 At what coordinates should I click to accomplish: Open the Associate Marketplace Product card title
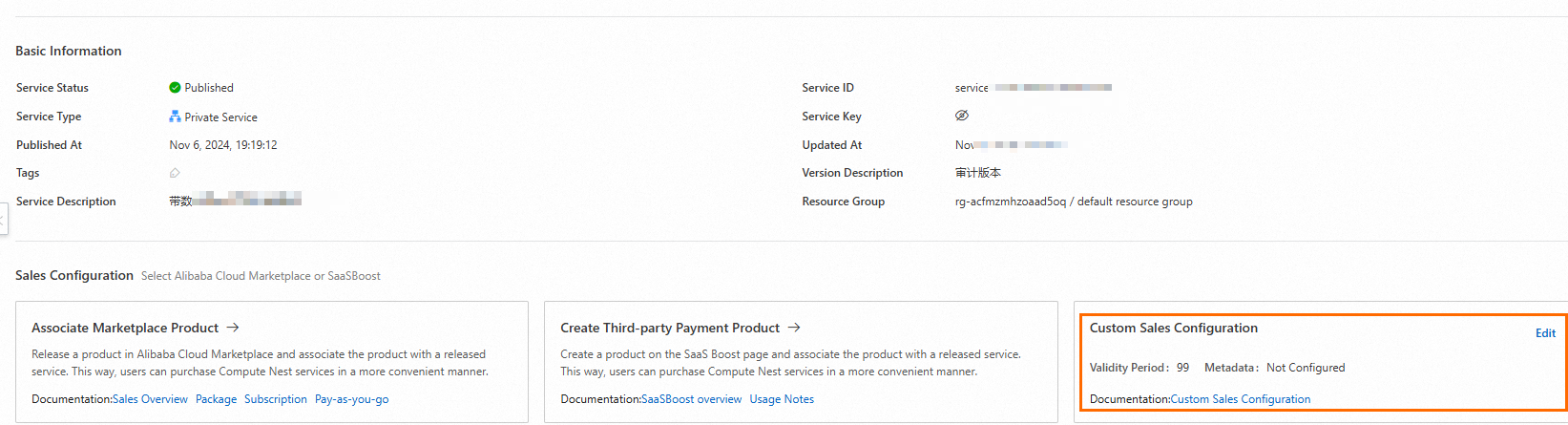coord(125,328)
